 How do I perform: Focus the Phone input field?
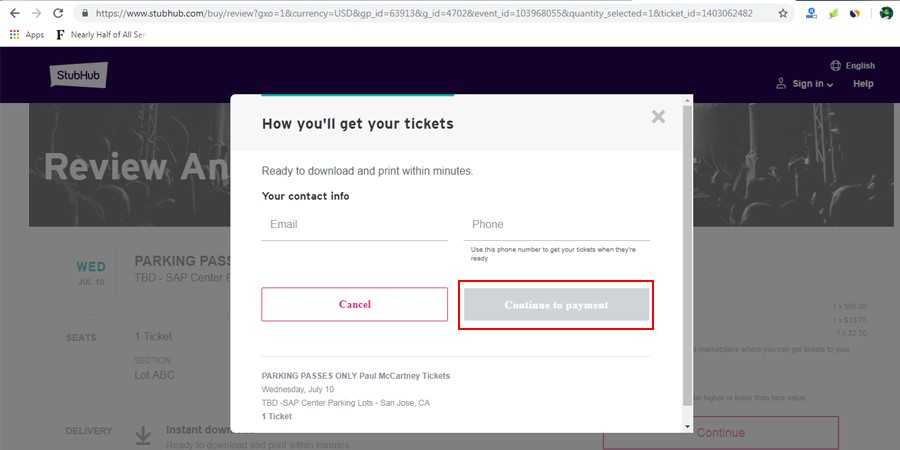(x=556, y=225)
